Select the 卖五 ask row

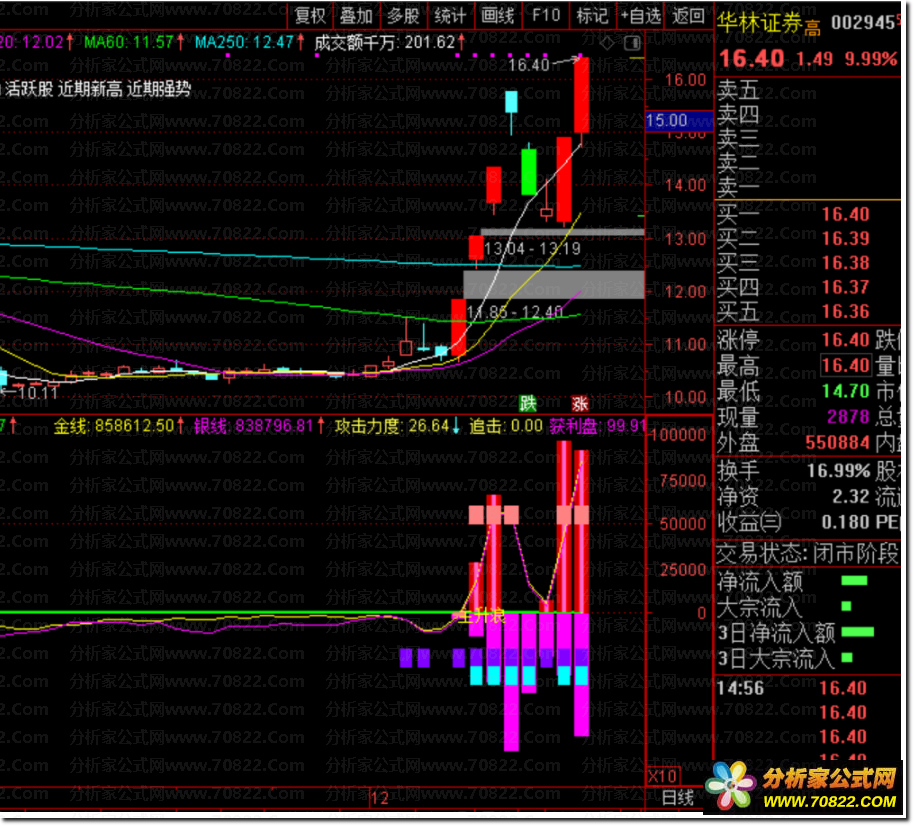[808, 90]
